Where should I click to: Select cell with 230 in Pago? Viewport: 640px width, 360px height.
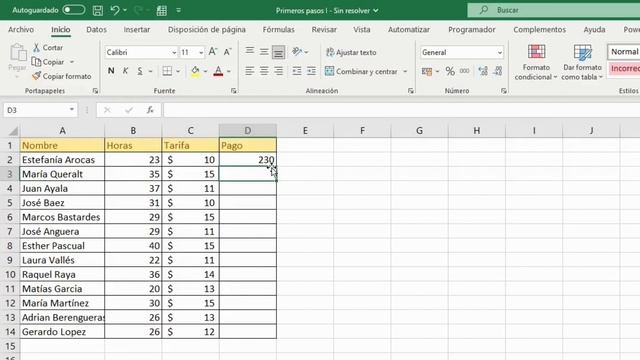click(248, 160)
